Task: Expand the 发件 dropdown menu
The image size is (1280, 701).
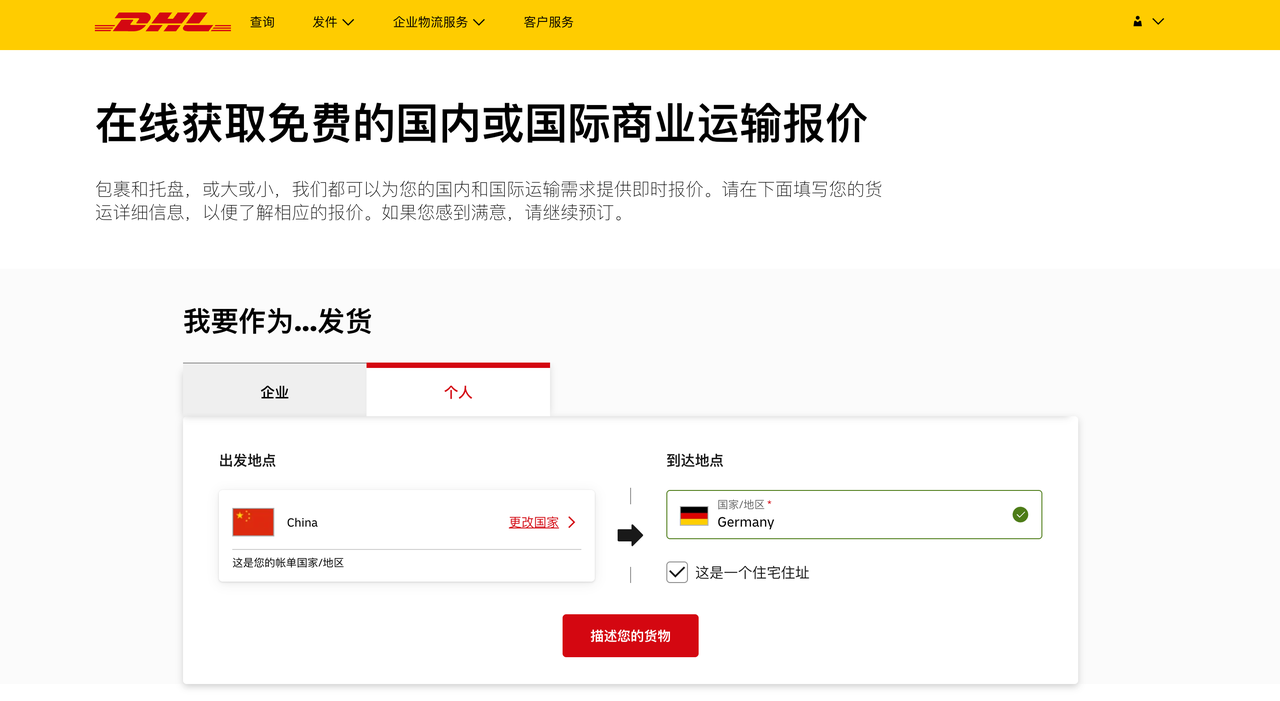Action: (333, 22)
